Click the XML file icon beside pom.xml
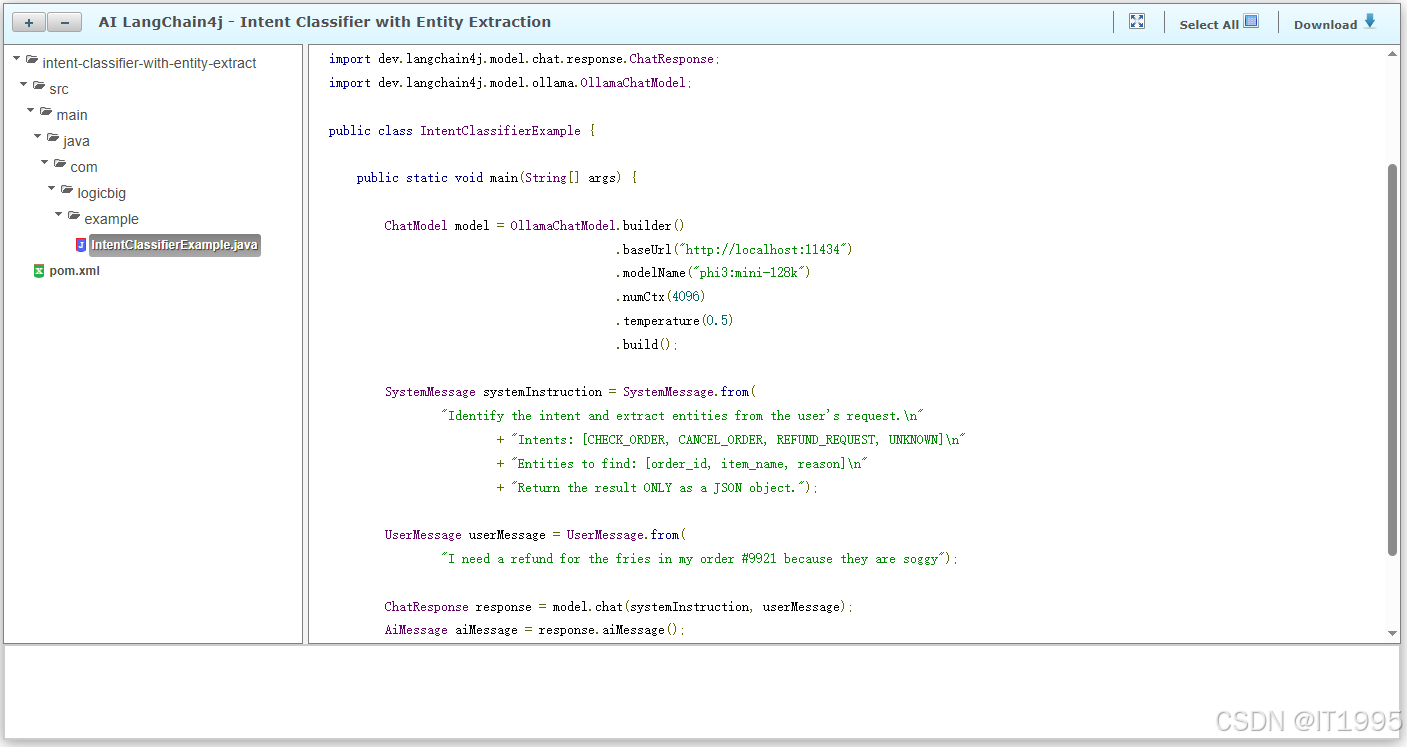This screenshot has width=1407, height=747. tap(39, 271)
